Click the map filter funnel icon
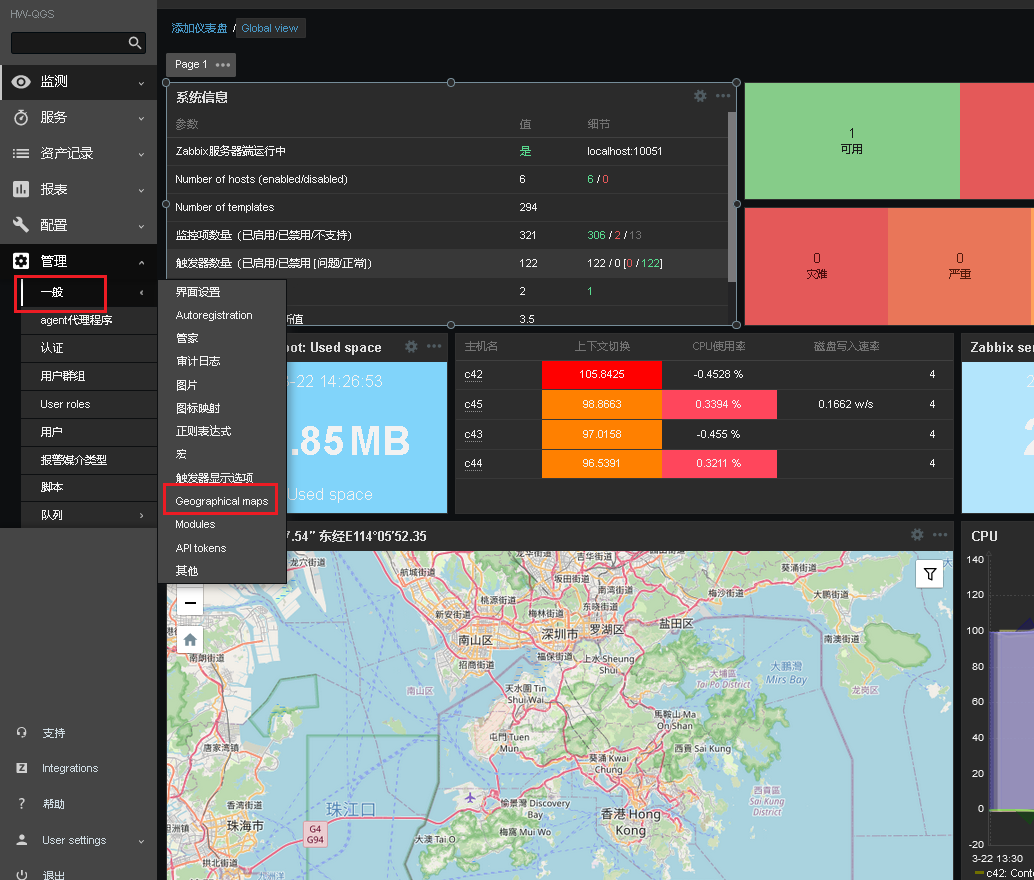 tap(930, 574)
